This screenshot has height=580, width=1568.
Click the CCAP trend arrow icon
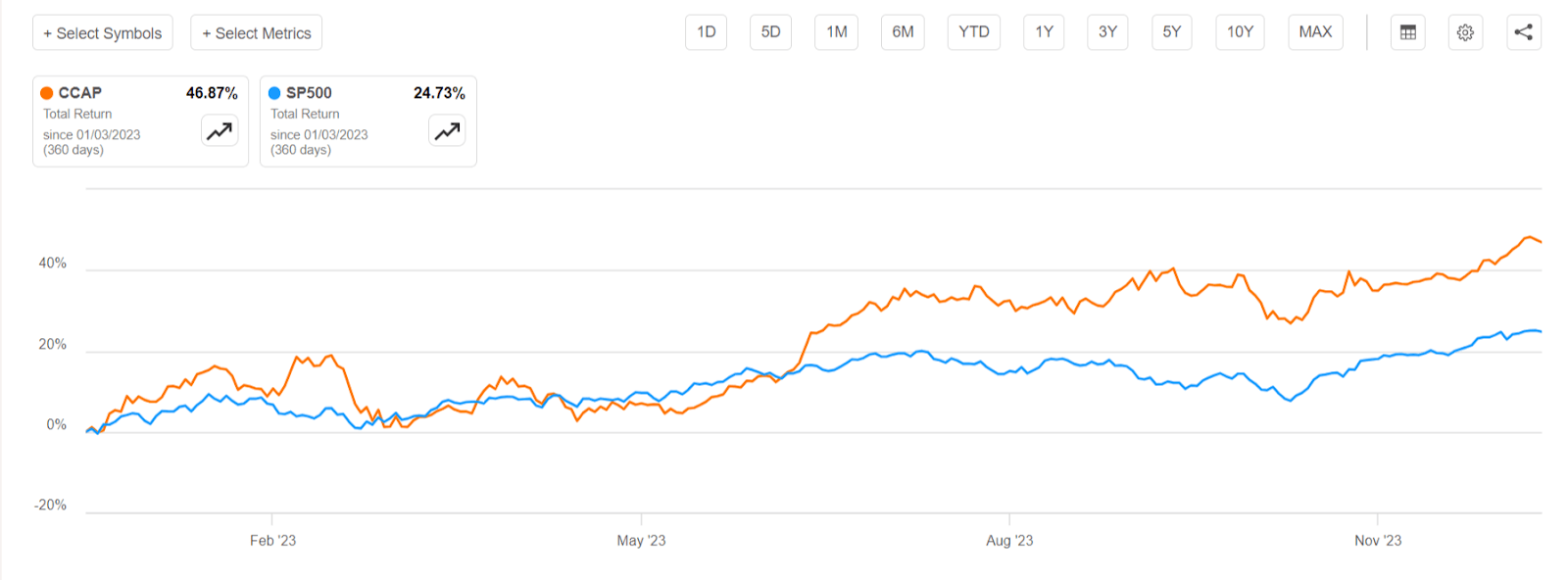click(218, 129)
